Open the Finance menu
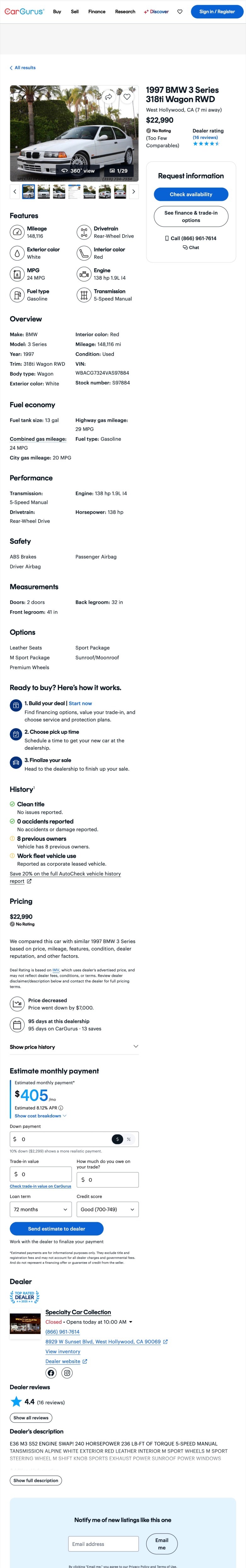The height and width of the screenshot is (1568, 246). 97,12
